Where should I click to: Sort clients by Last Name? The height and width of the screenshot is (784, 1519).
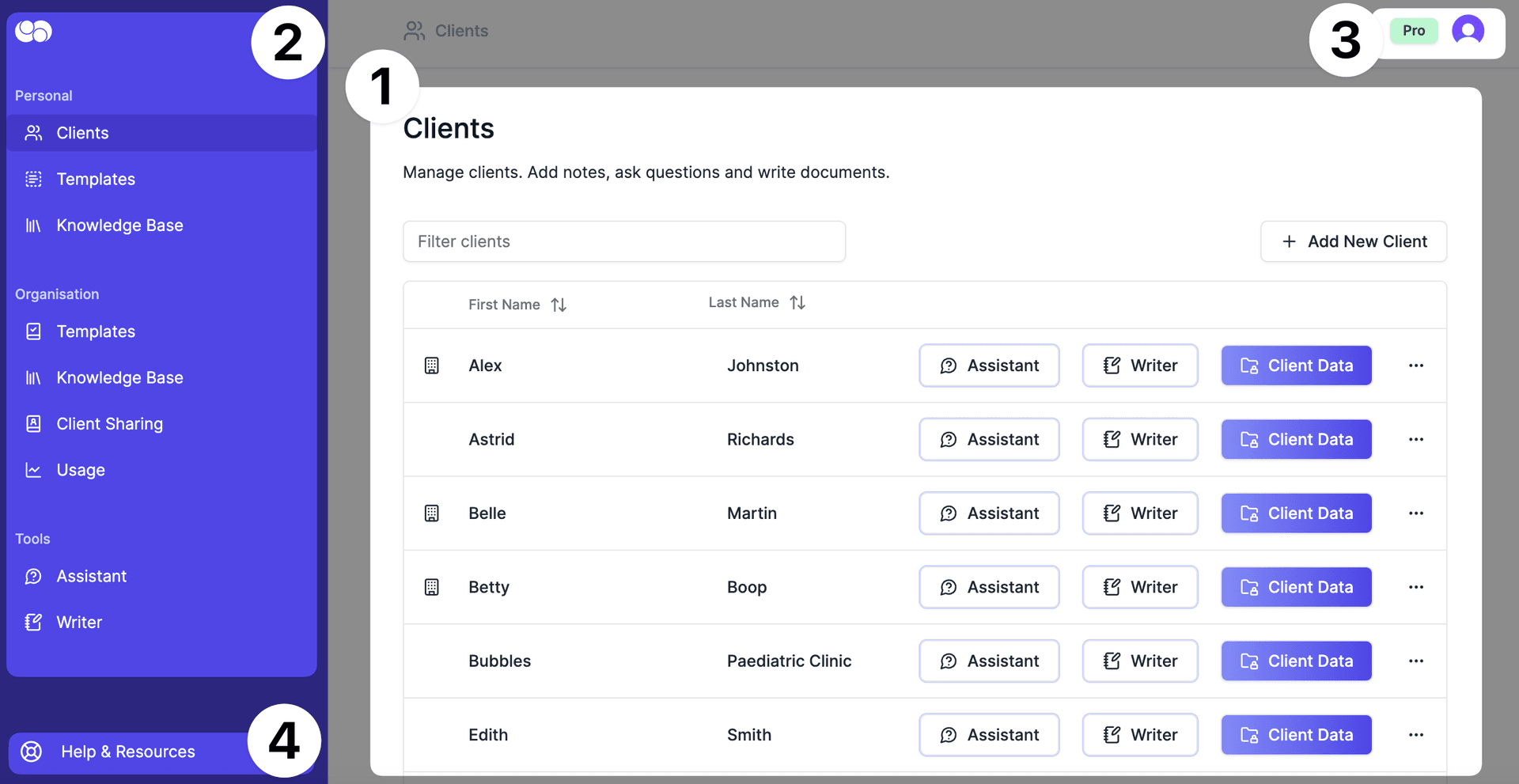point(797,302)
